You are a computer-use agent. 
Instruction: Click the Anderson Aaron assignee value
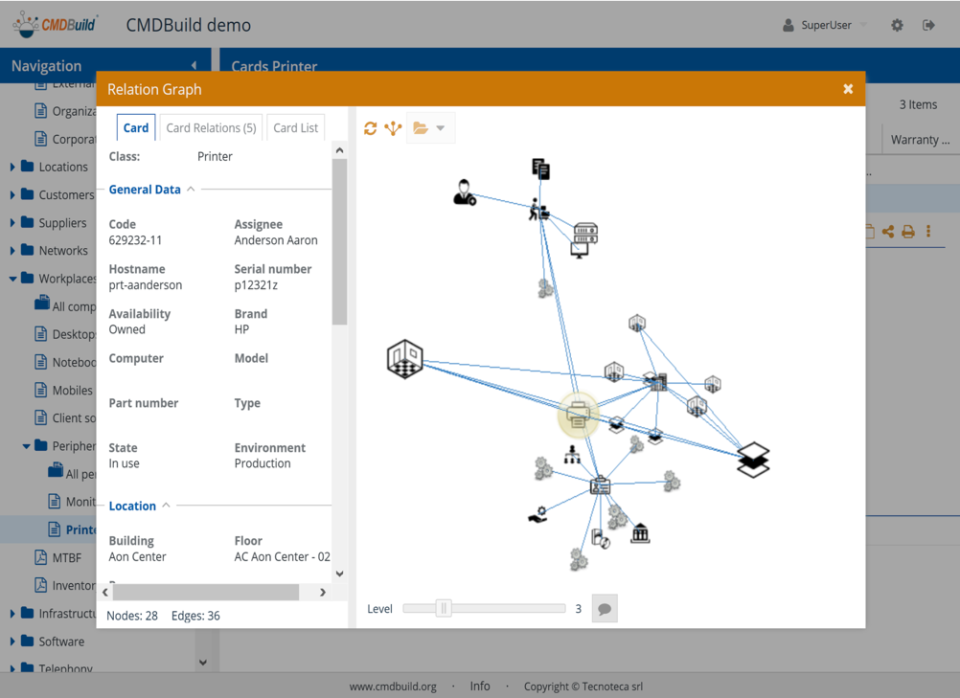(276, 240)
